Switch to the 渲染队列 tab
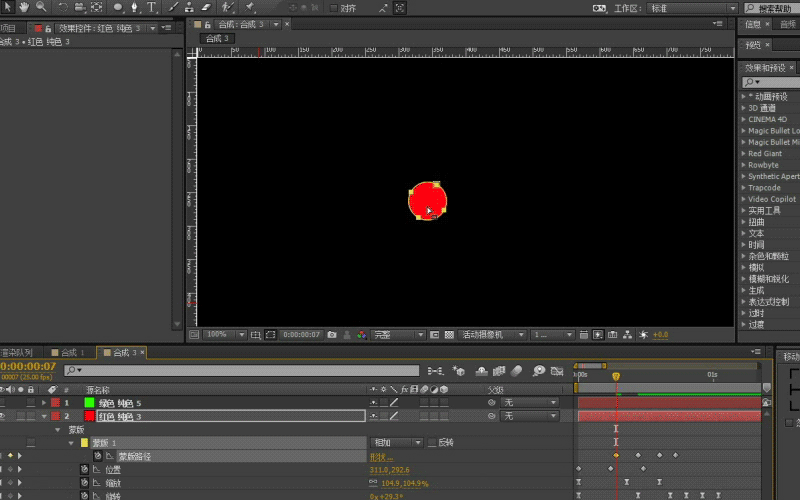The width and height of the screenshot is (800, 500). [16, 353]
